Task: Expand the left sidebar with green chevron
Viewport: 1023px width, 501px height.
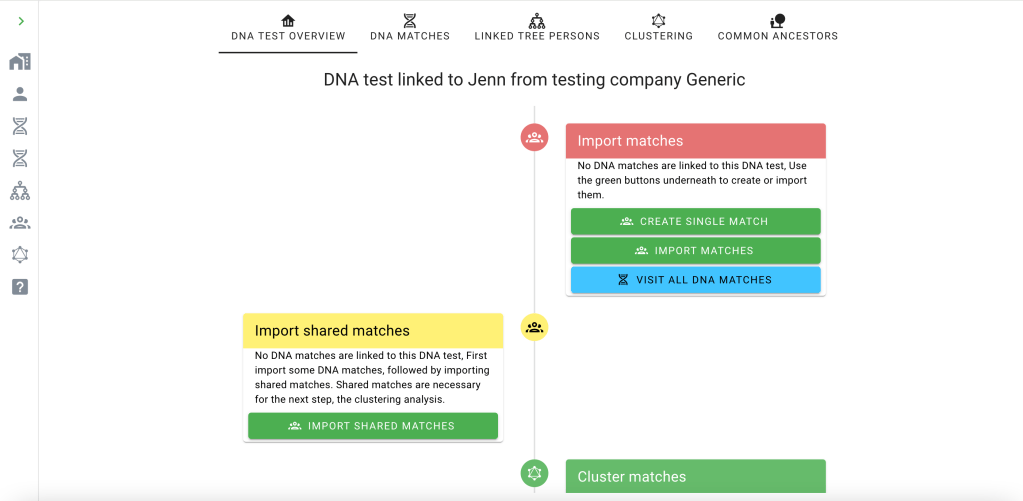Action: click(21, 21)
